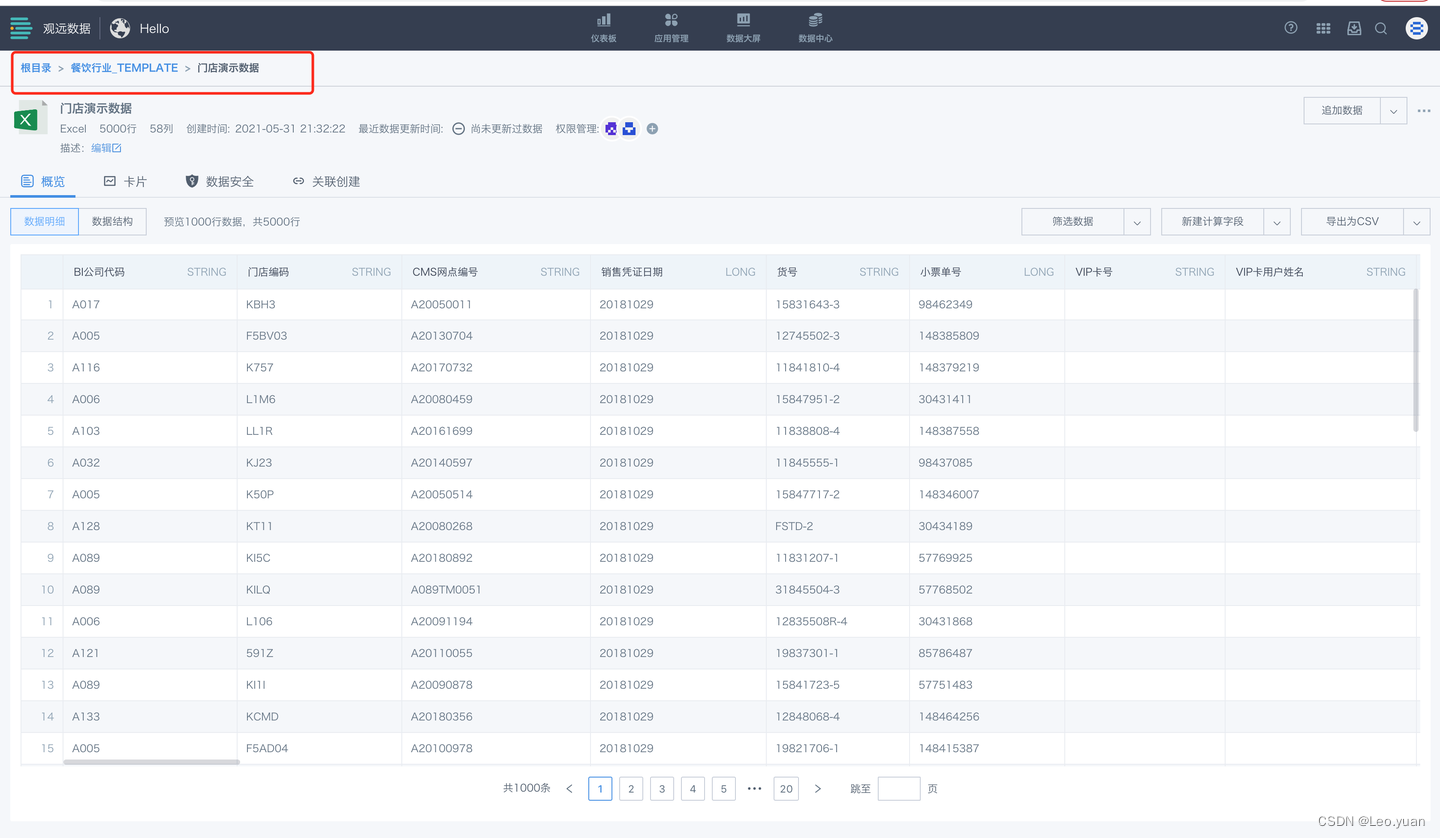Expand the 导出为CSV dropdown arrow
Image resolution: width=1440 pixels, height=838 pixels.
click(x=1417, y=222)
